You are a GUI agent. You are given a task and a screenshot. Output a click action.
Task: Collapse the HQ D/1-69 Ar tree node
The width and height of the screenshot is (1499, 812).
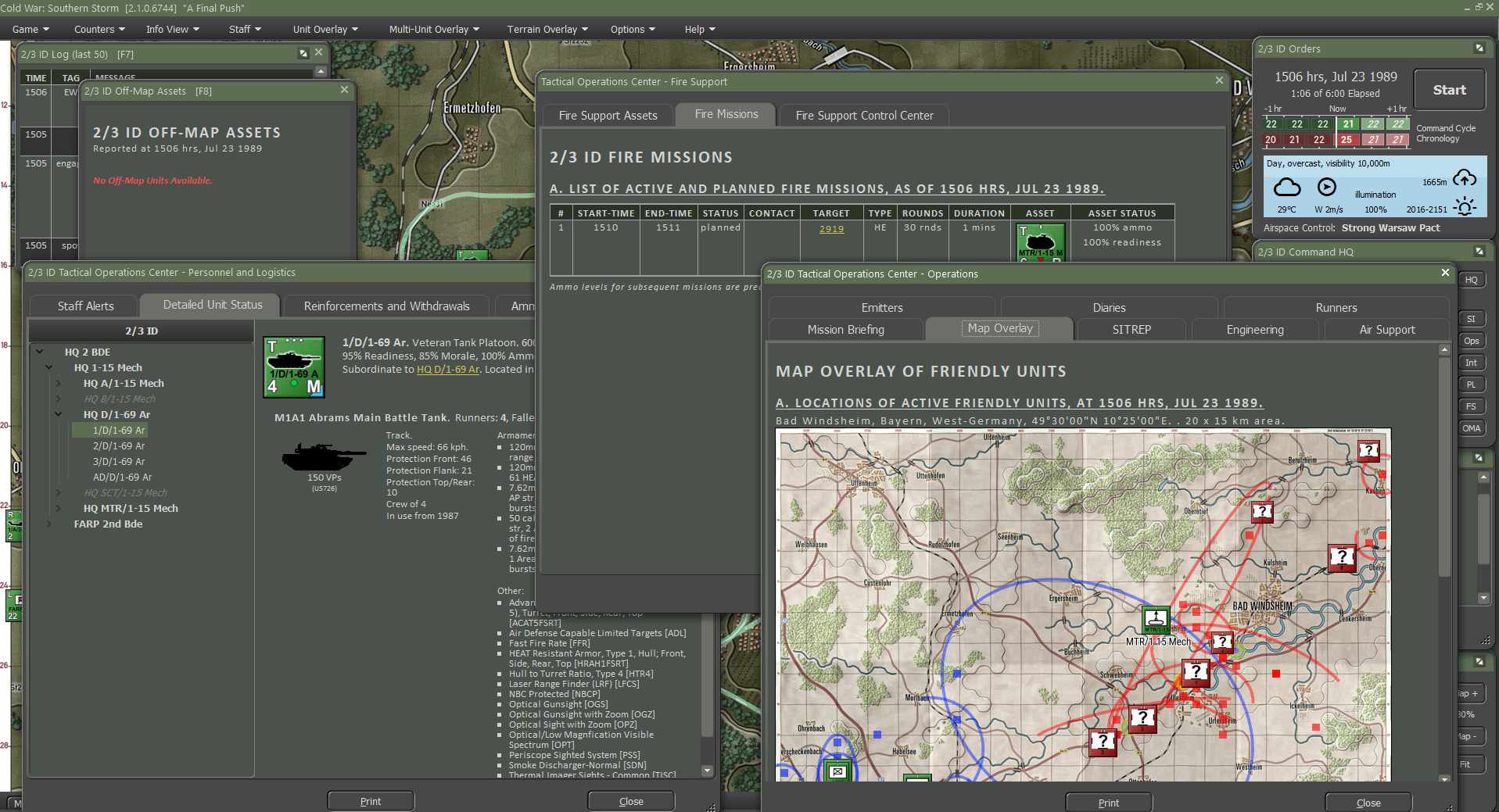tap(59, 414)
